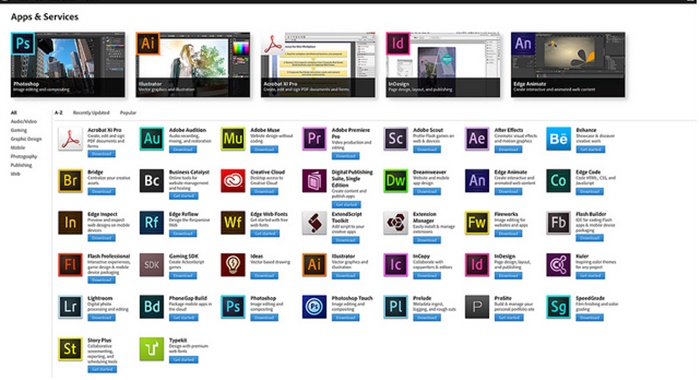Screen dimensions: 700x380
Task: Click the Gaming SDK icon
Action: pyautogui.click(x=151, y=265)
